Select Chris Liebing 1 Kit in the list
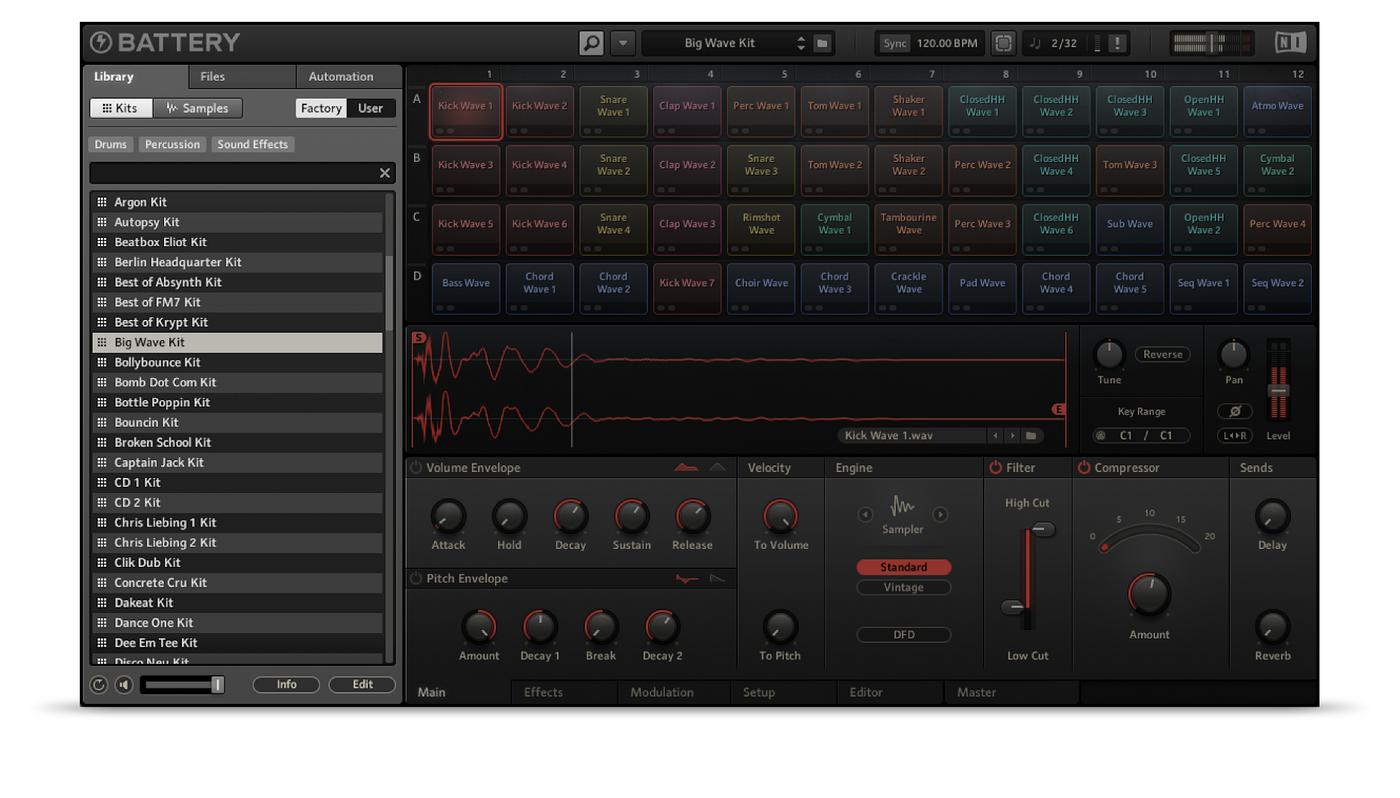Viewport: 1400px width, 798px height. [x=237, y=522]
